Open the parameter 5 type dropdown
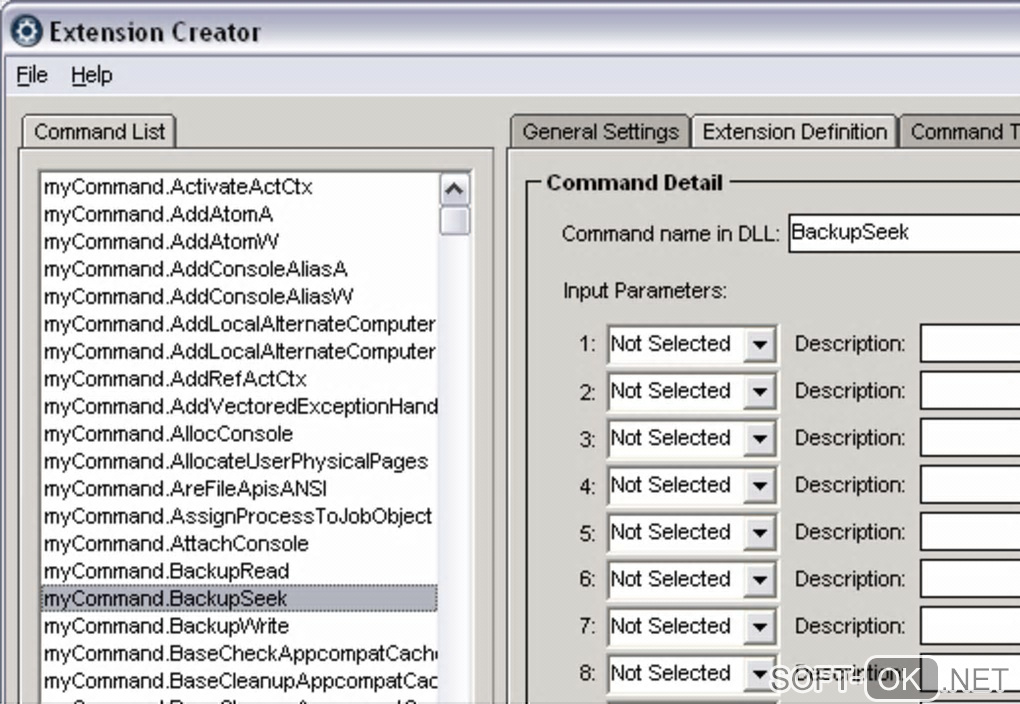This screenshot has width=1020, height=704. pyautogui.click(x=760, y=533)
